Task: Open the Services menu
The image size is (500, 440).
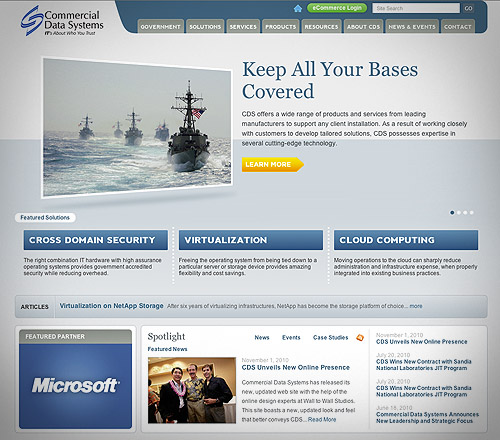Action: (243, 27)
